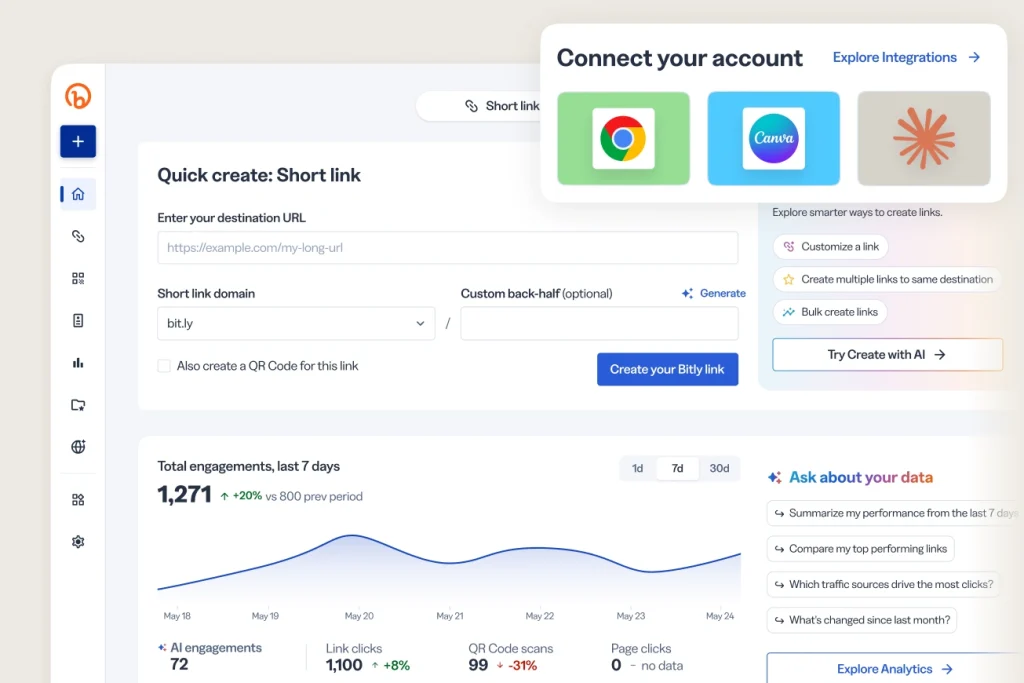Click the May 24 axis label
The width and height of the screenshot is (1024, 683).
tap(720, 616)
